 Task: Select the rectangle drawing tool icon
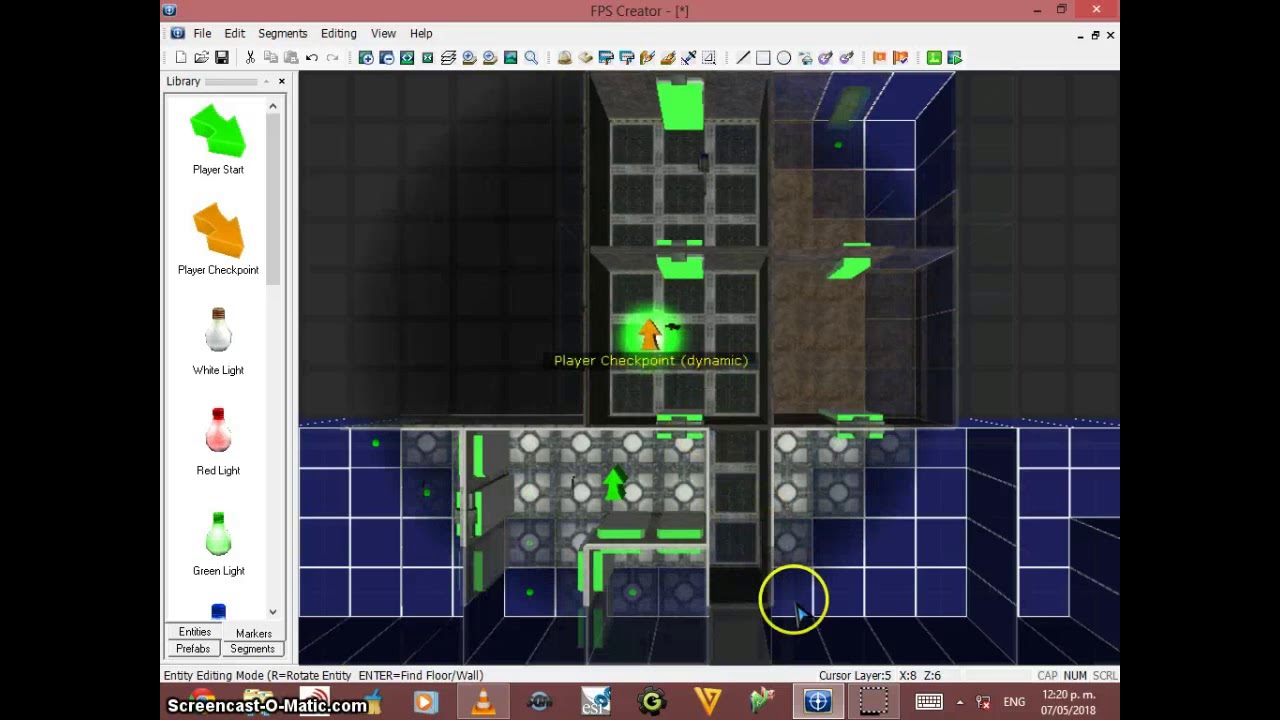click(x=763, y=58)
